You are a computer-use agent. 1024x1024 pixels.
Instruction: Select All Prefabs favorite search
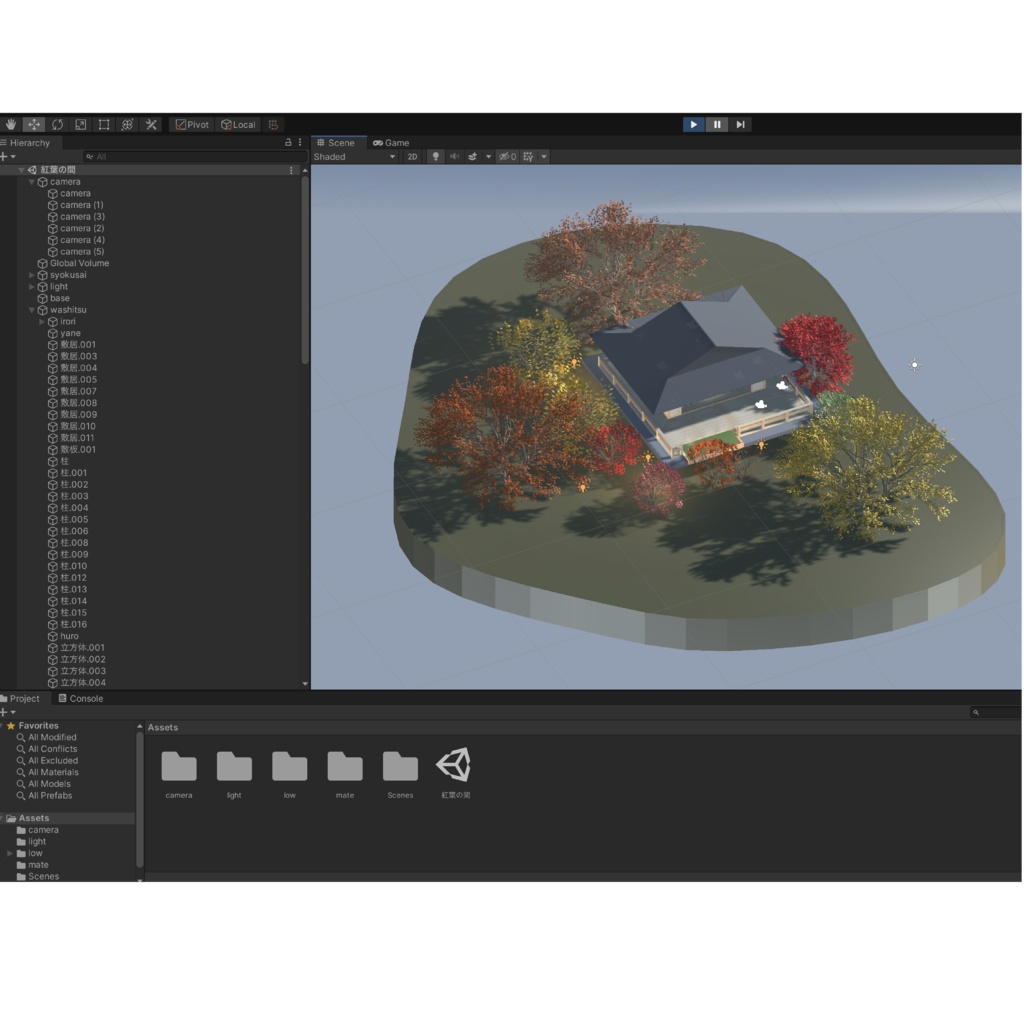50,796
